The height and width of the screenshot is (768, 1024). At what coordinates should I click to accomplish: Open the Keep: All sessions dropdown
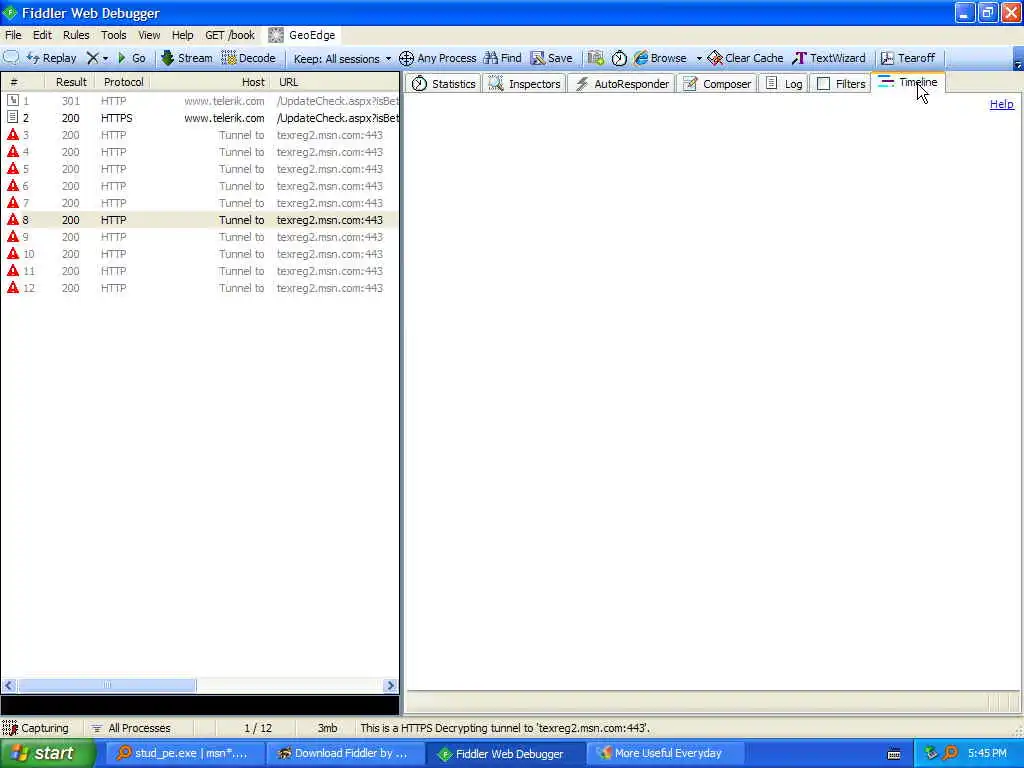342,59
